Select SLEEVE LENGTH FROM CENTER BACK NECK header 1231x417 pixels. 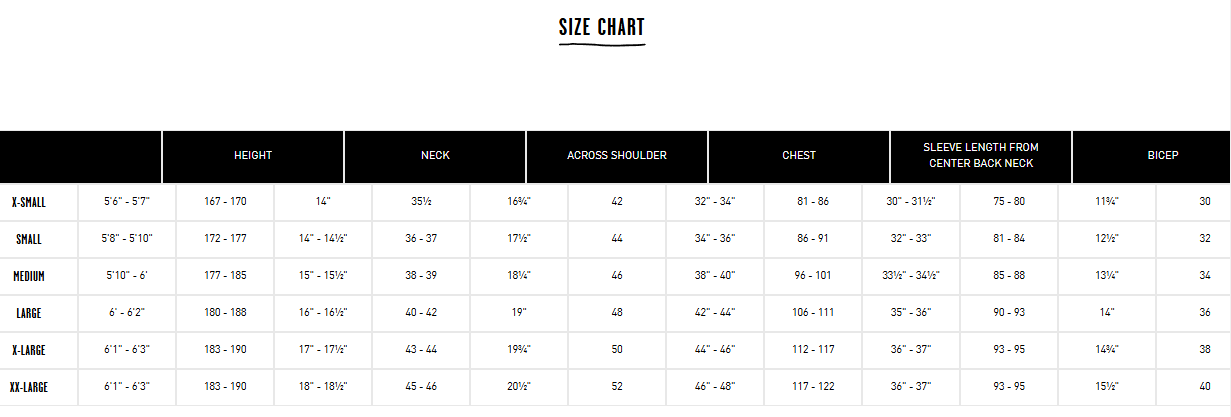(981, 156)
